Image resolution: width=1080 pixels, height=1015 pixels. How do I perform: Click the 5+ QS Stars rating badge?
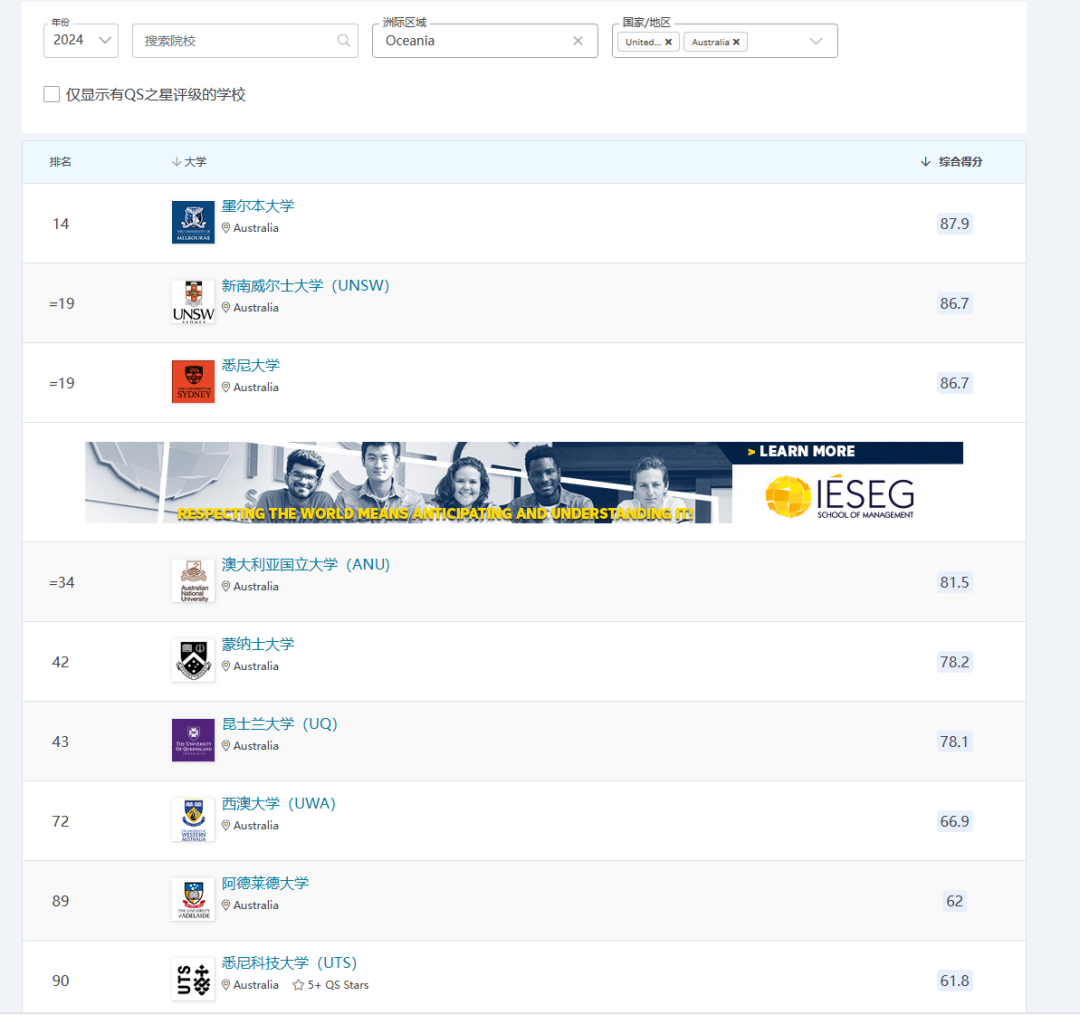(331, 985)
